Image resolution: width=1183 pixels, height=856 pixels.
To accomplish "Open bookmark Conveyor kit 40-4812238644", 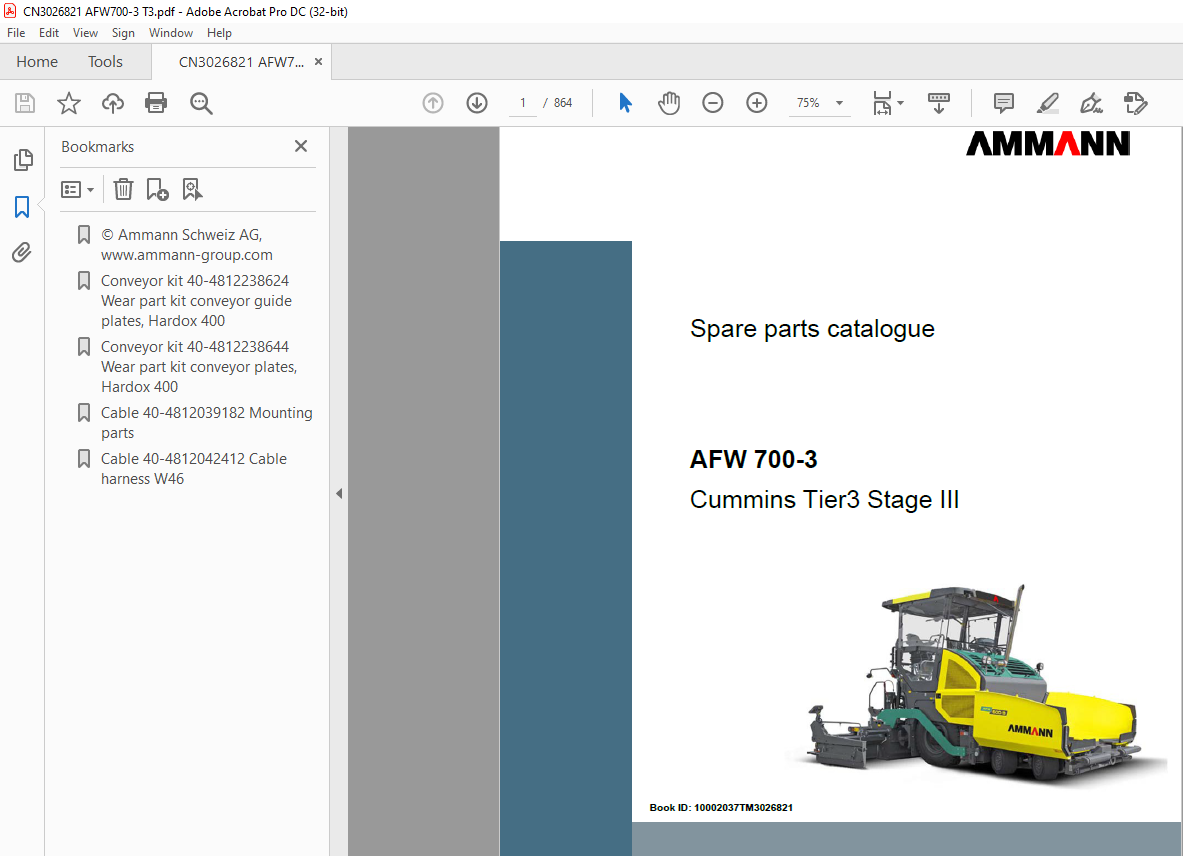I will point(199,367).
